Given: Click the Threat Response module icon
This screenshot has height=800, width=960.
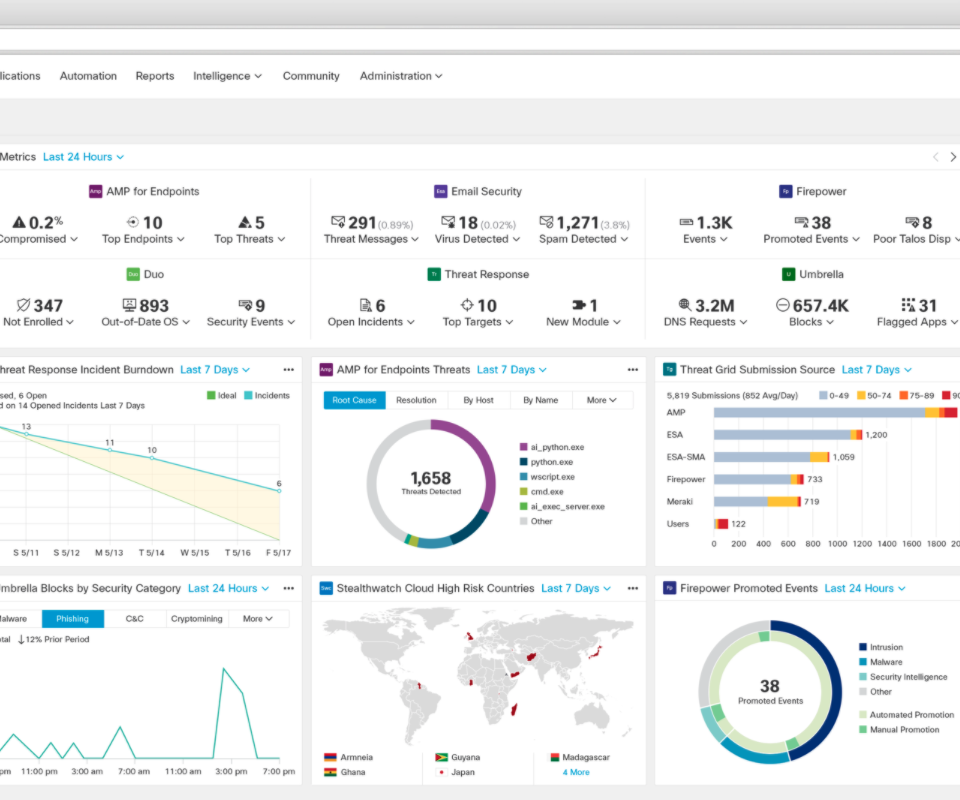Looking at the screenshot, I should 433,274.
